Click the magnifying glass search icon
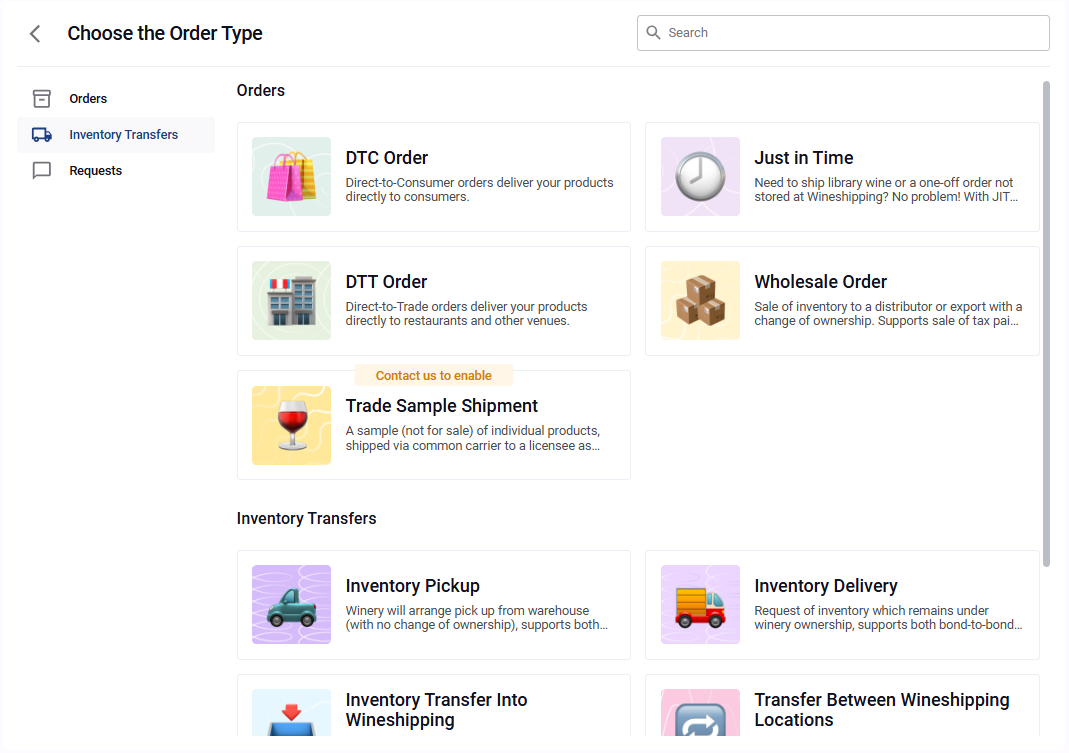1069x753 pixels. pyautogui.click(x=654, y=33)
